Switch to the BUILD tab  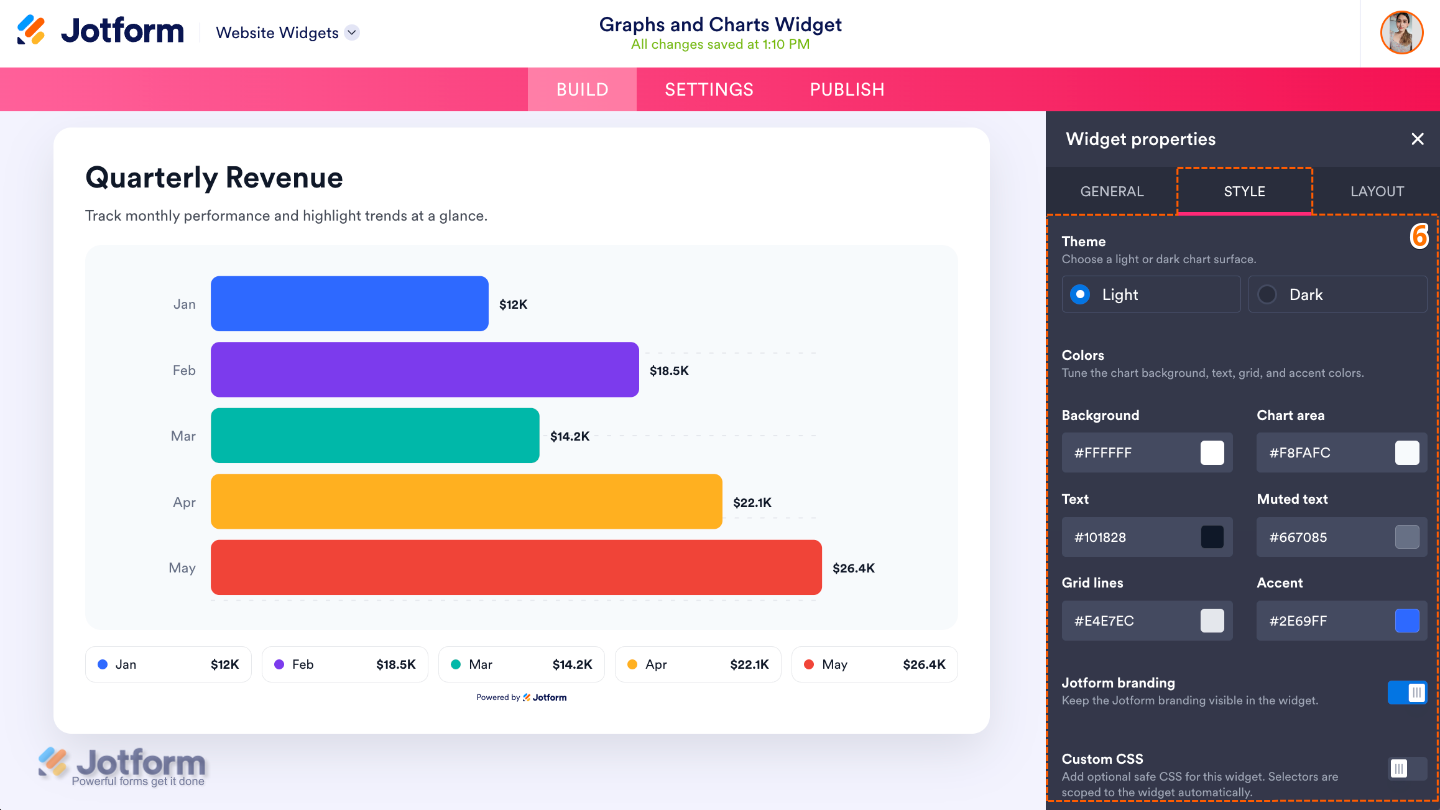point(582,89)
